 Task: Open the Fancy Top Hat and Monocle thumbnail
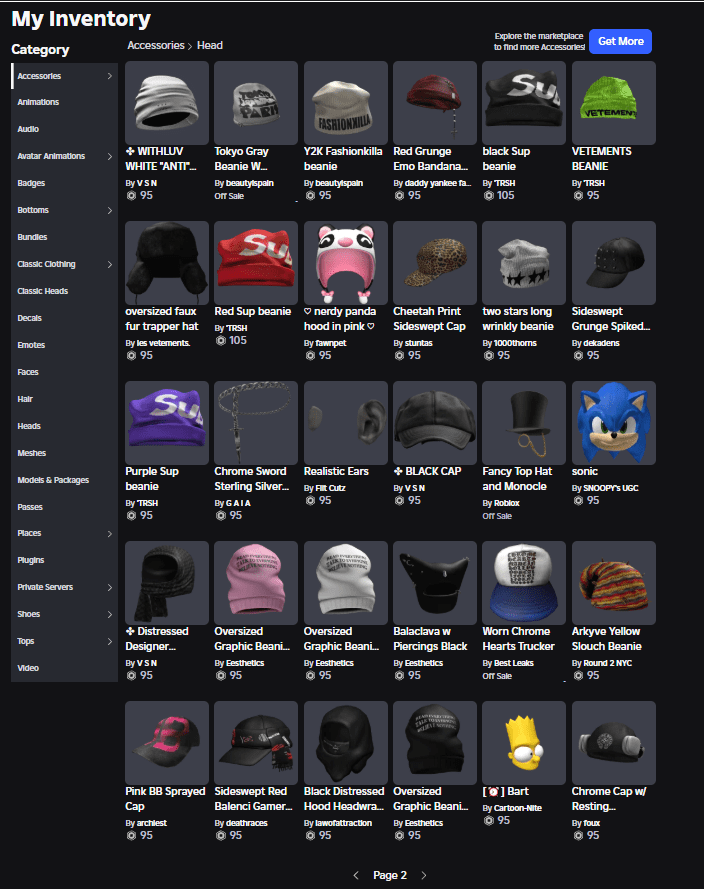[x=523, y=422]
